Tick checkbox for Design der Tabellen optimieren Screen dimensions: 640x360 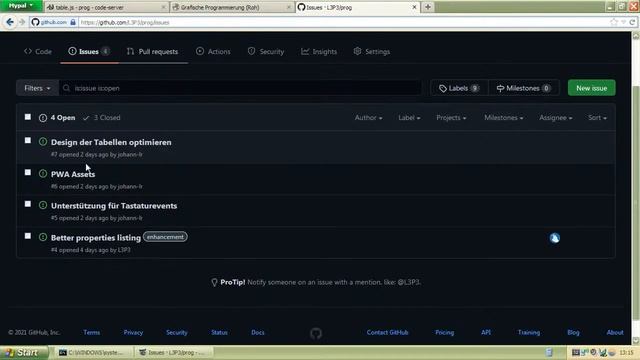[x=28, y=140]
